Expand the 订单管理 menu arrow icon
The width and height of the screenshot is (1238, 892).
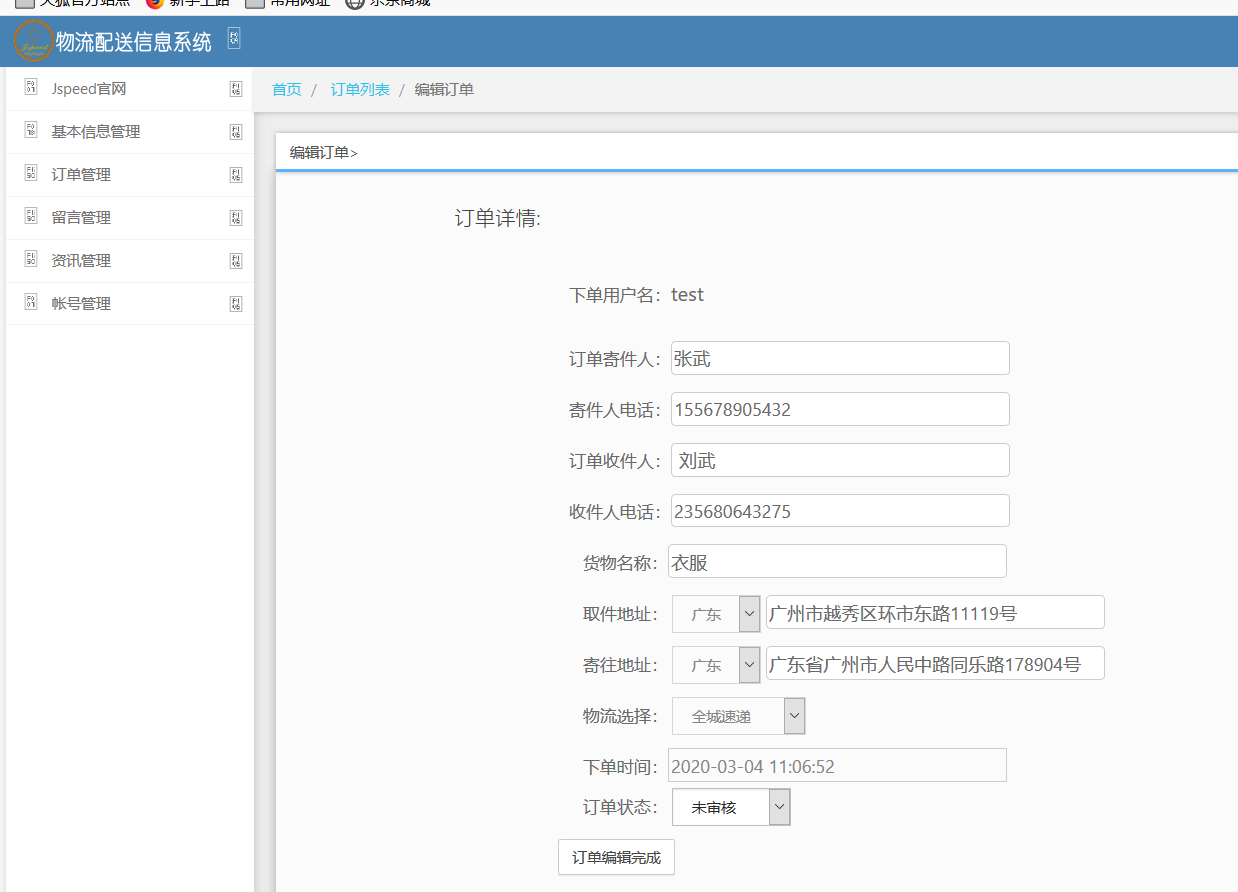236,175
